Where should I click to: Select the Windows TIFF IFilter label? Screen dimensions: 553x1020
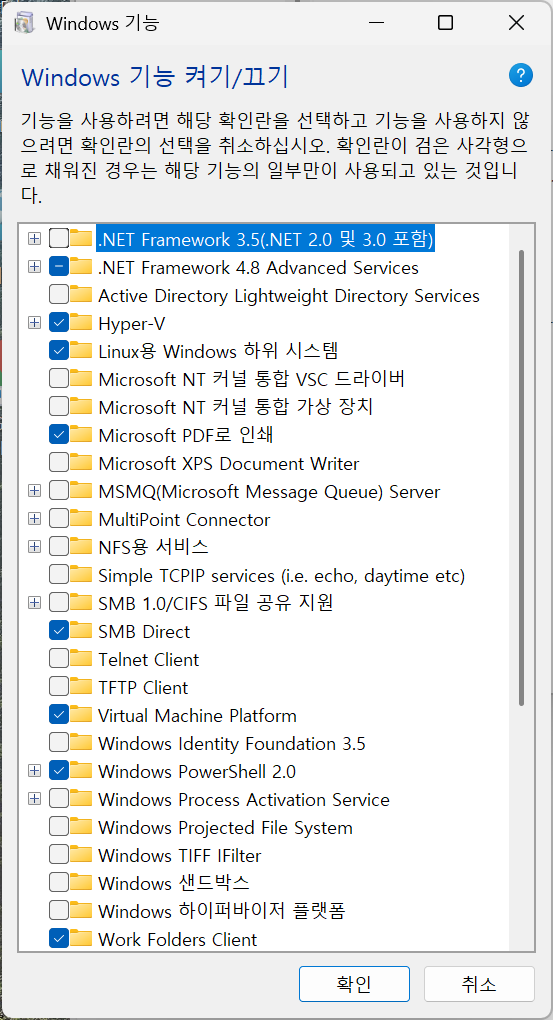(x=180, y=855)
